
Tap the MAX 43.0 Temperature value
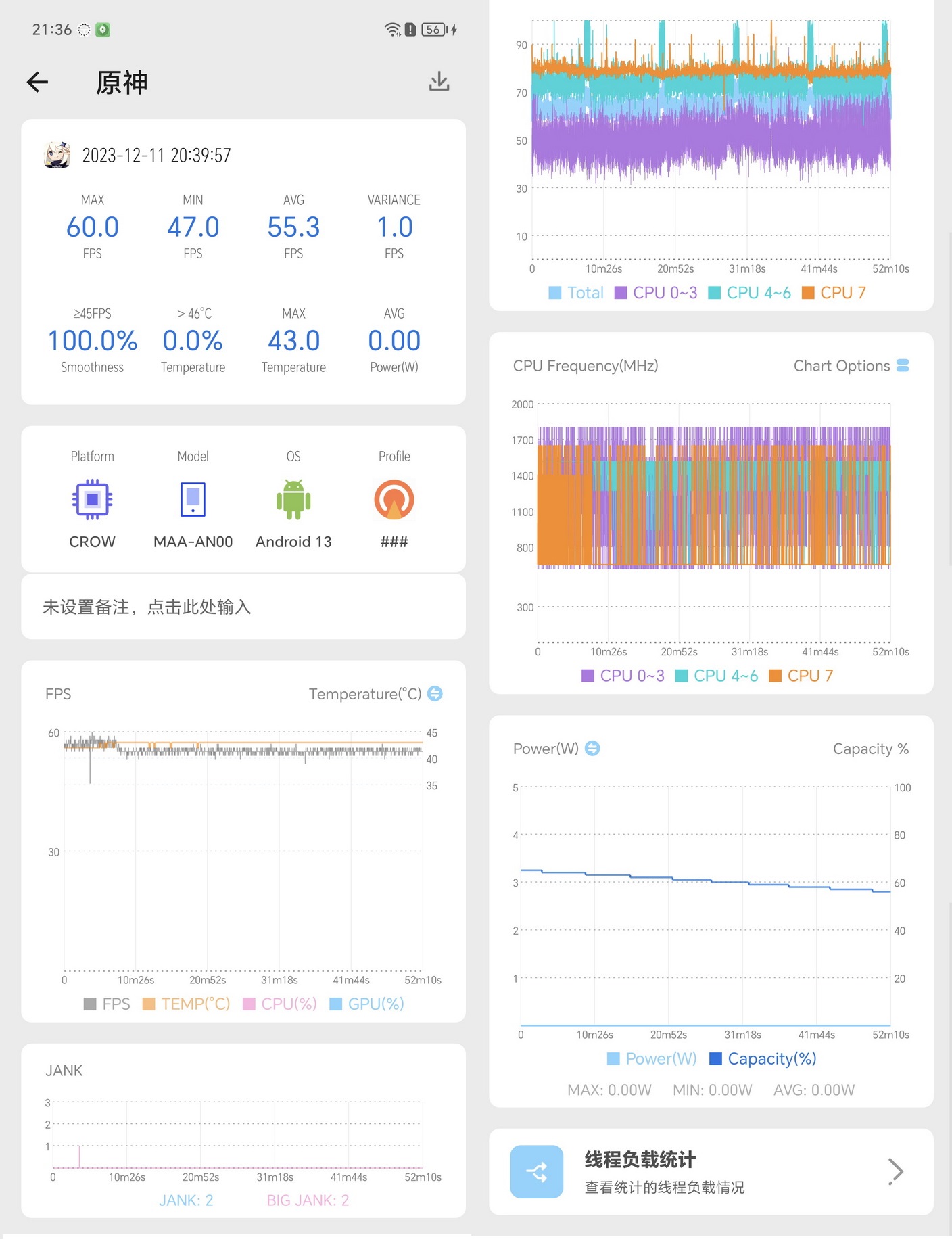(293, 341)
